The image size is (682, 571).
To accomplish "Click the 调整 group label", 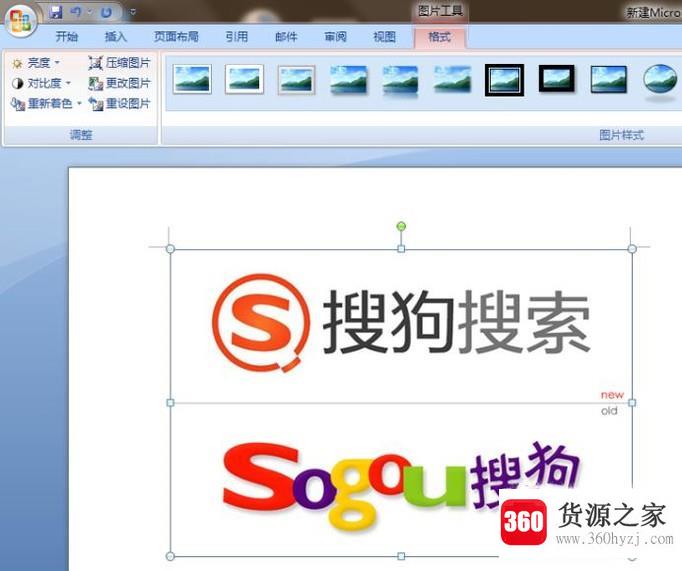I will 81,135.
